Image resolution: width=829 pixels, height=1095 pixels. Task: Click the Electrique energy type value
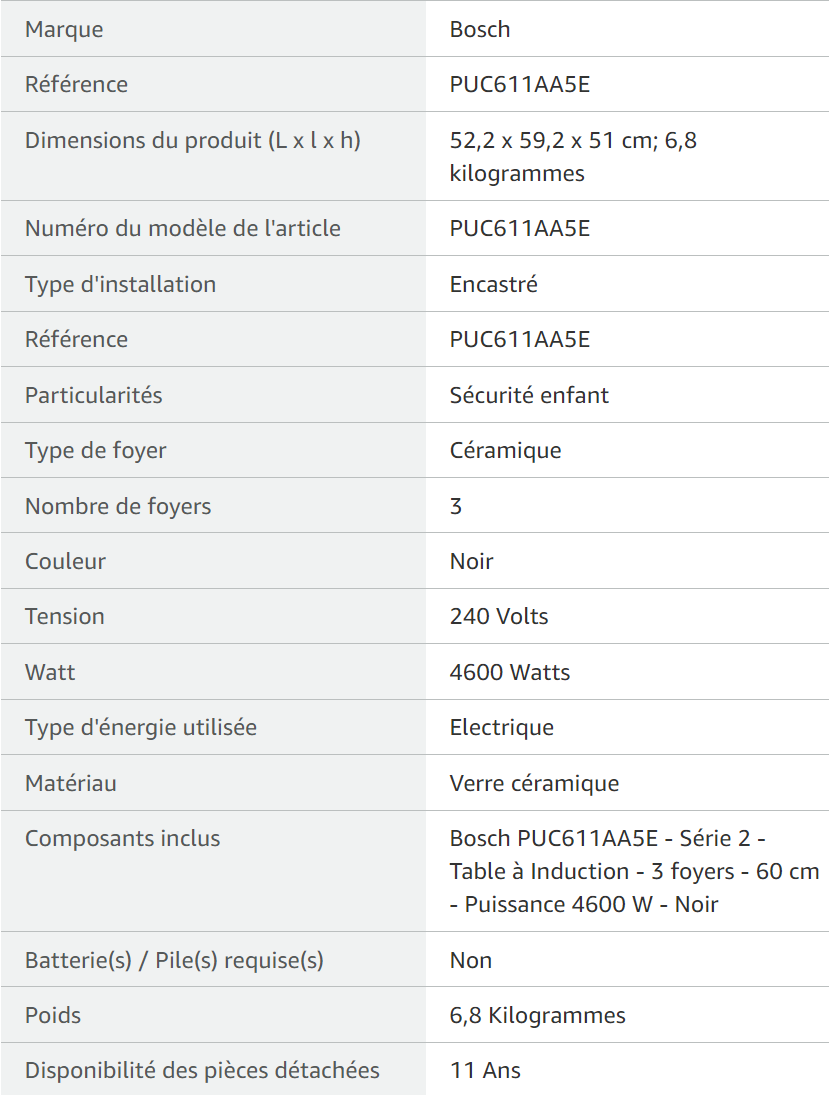pos(501,728)
